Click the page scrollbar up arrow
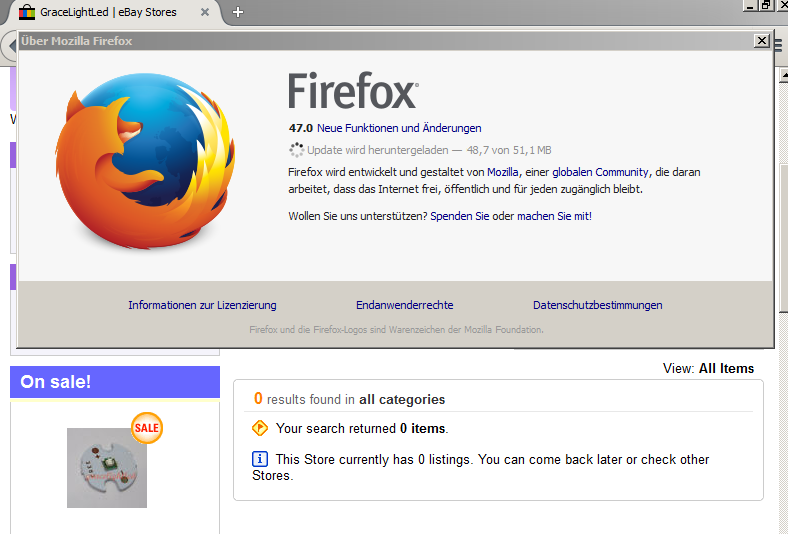This screenshot has width=788, height=534. [783, 75]
